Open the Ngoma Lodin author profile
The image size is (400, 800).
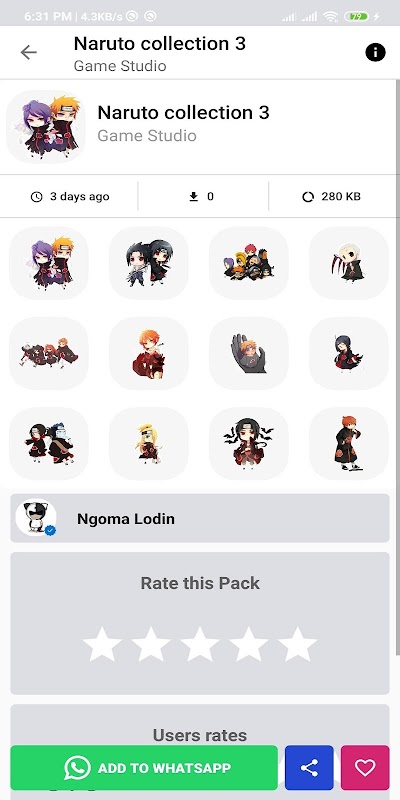tap(200, 518)
